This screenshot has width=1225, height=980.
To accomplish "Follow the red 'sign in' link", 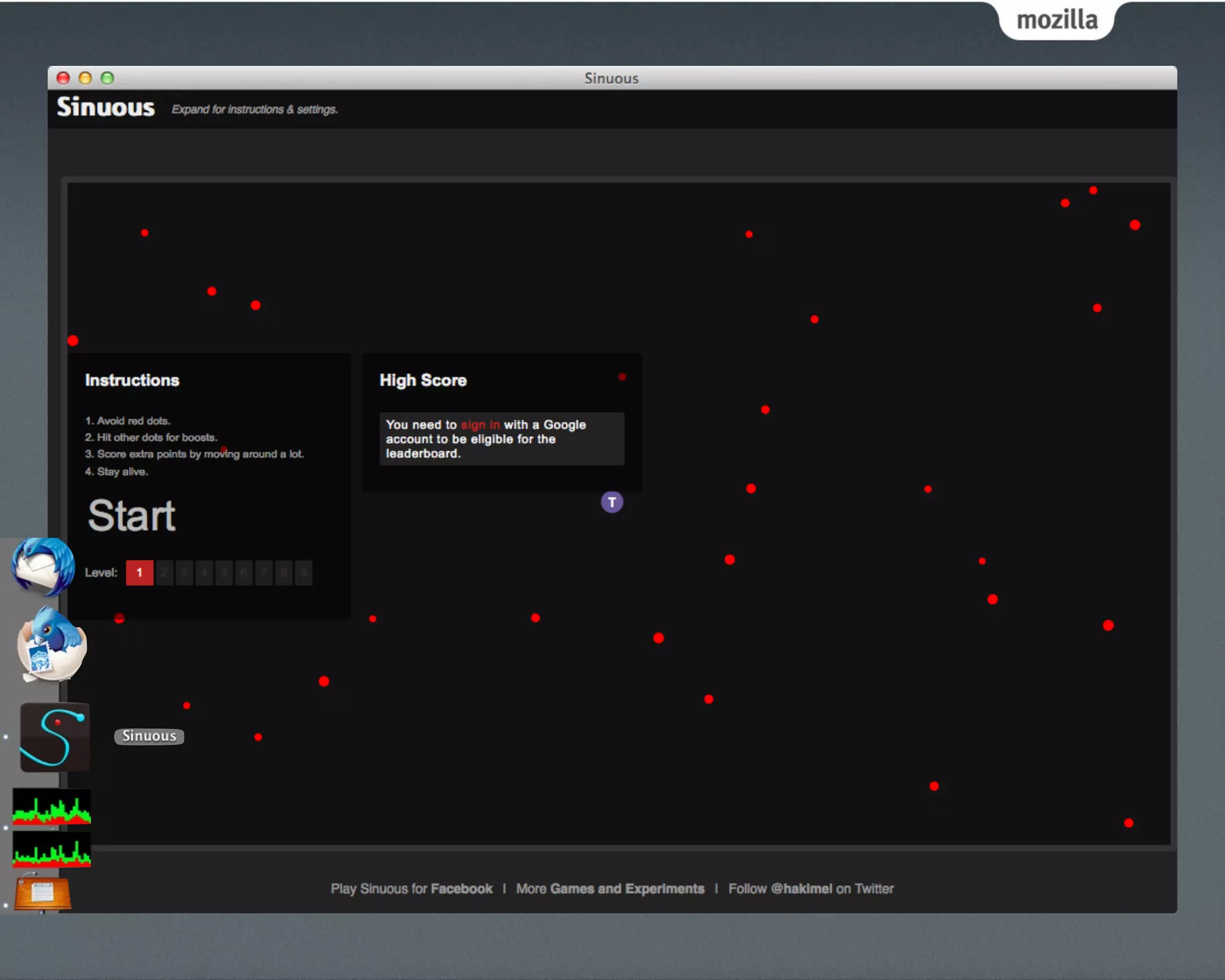I will 480,425.
